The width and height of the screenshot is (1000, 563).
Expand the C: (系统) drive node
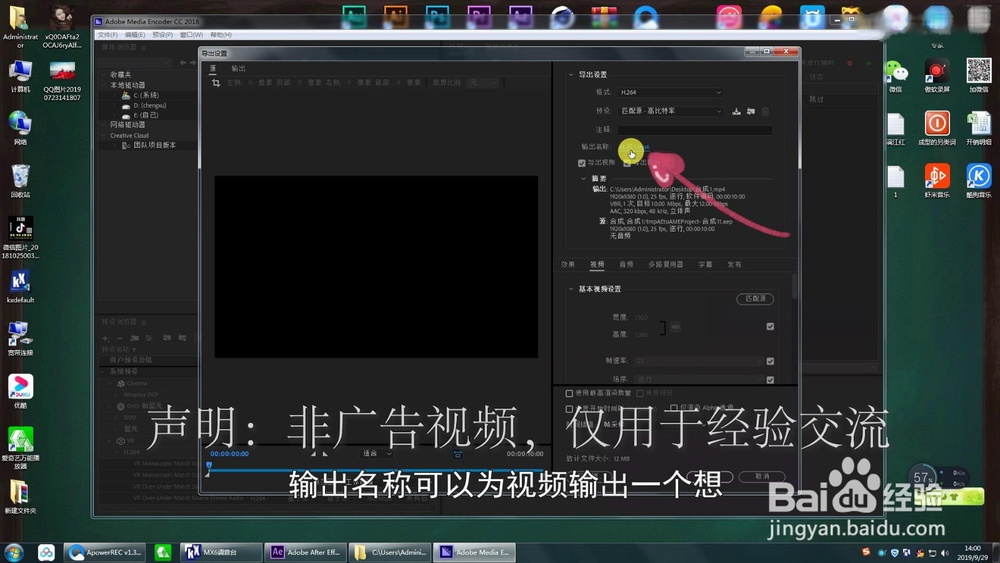point(115,95)
